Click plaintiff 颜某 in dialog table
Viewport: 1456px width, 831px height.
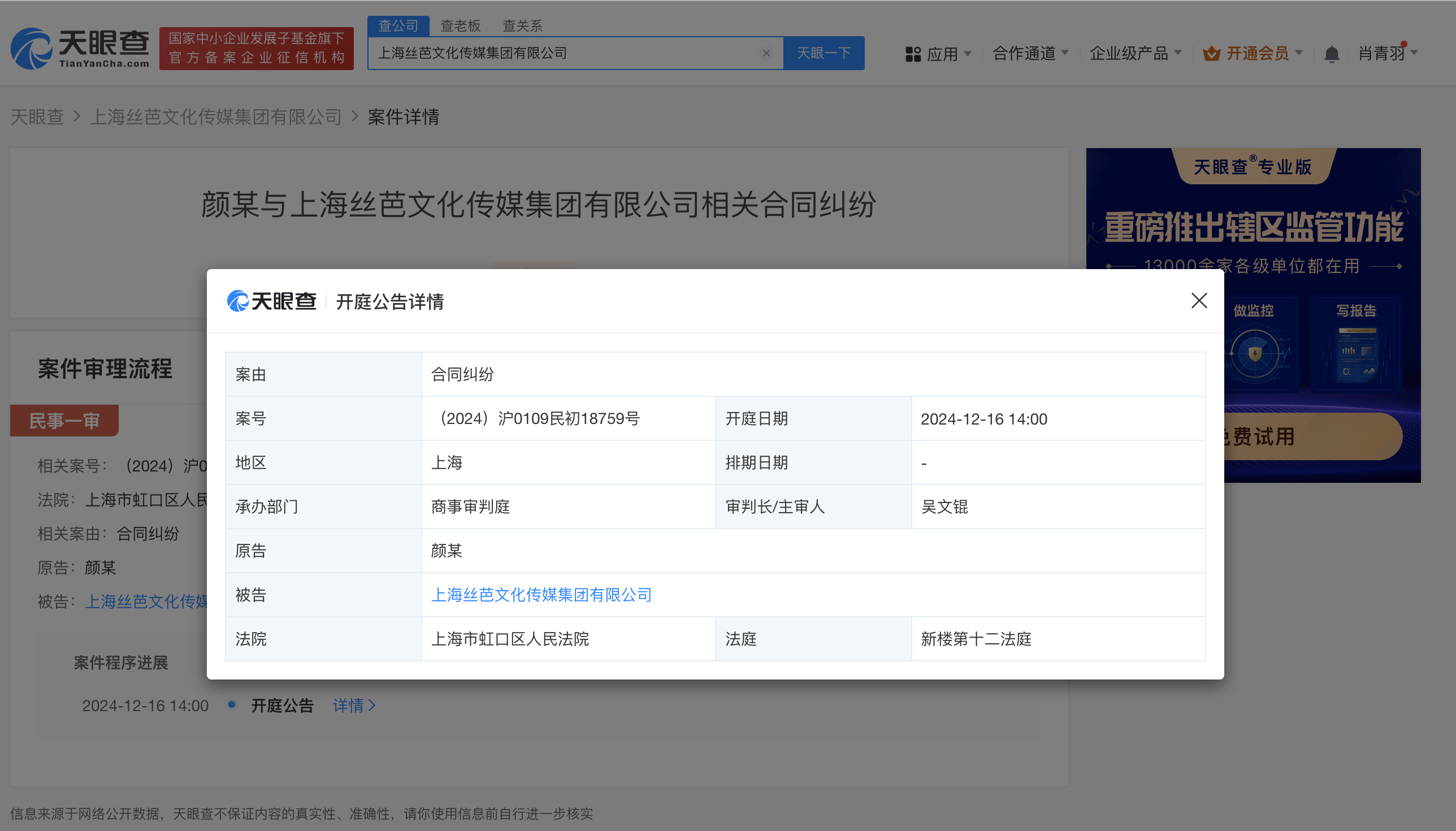[x=446, y=551]
